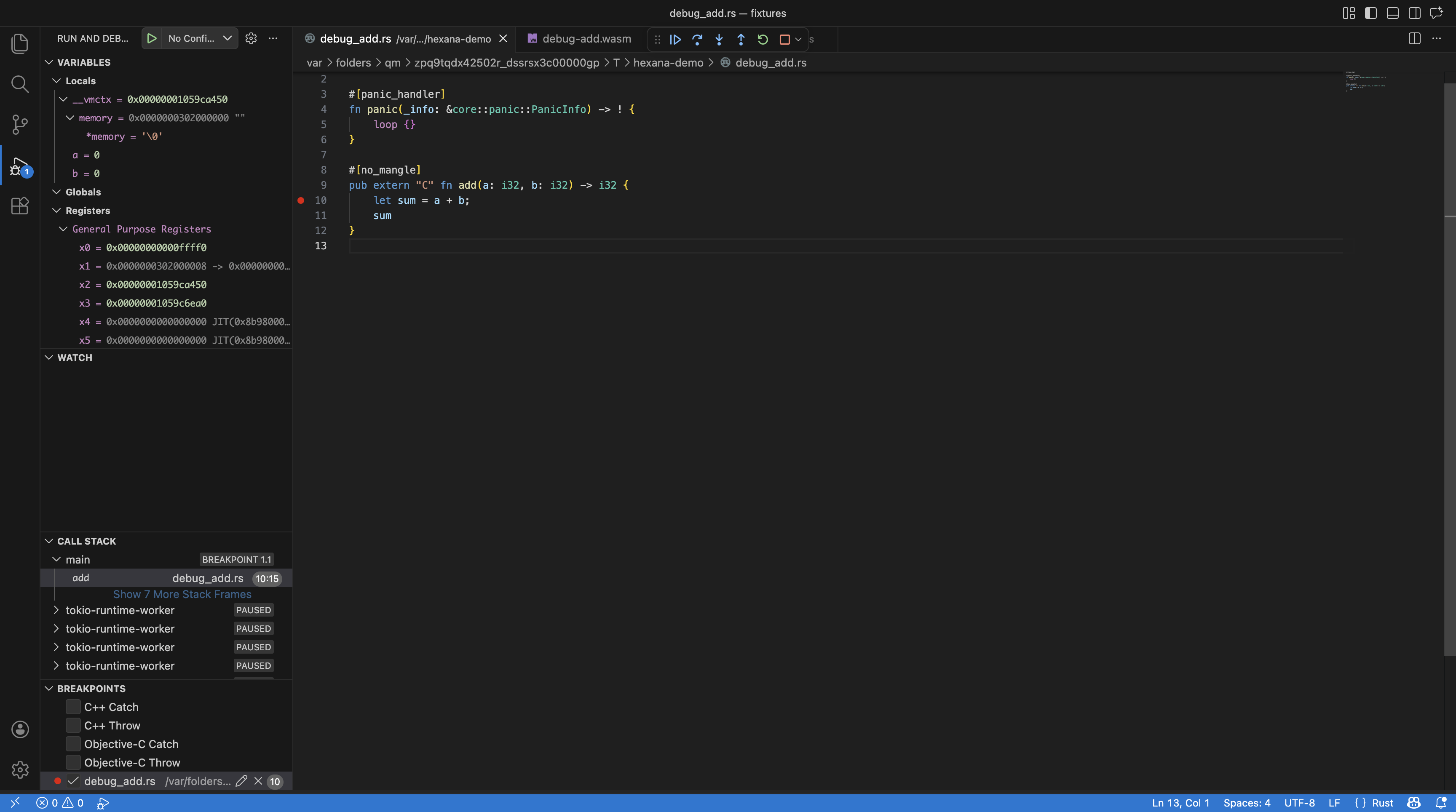This screenshot has width=1456, height=812.
Task: Toggle the bottom panel
Action: pyautogui.click(x=1393, y=13)
